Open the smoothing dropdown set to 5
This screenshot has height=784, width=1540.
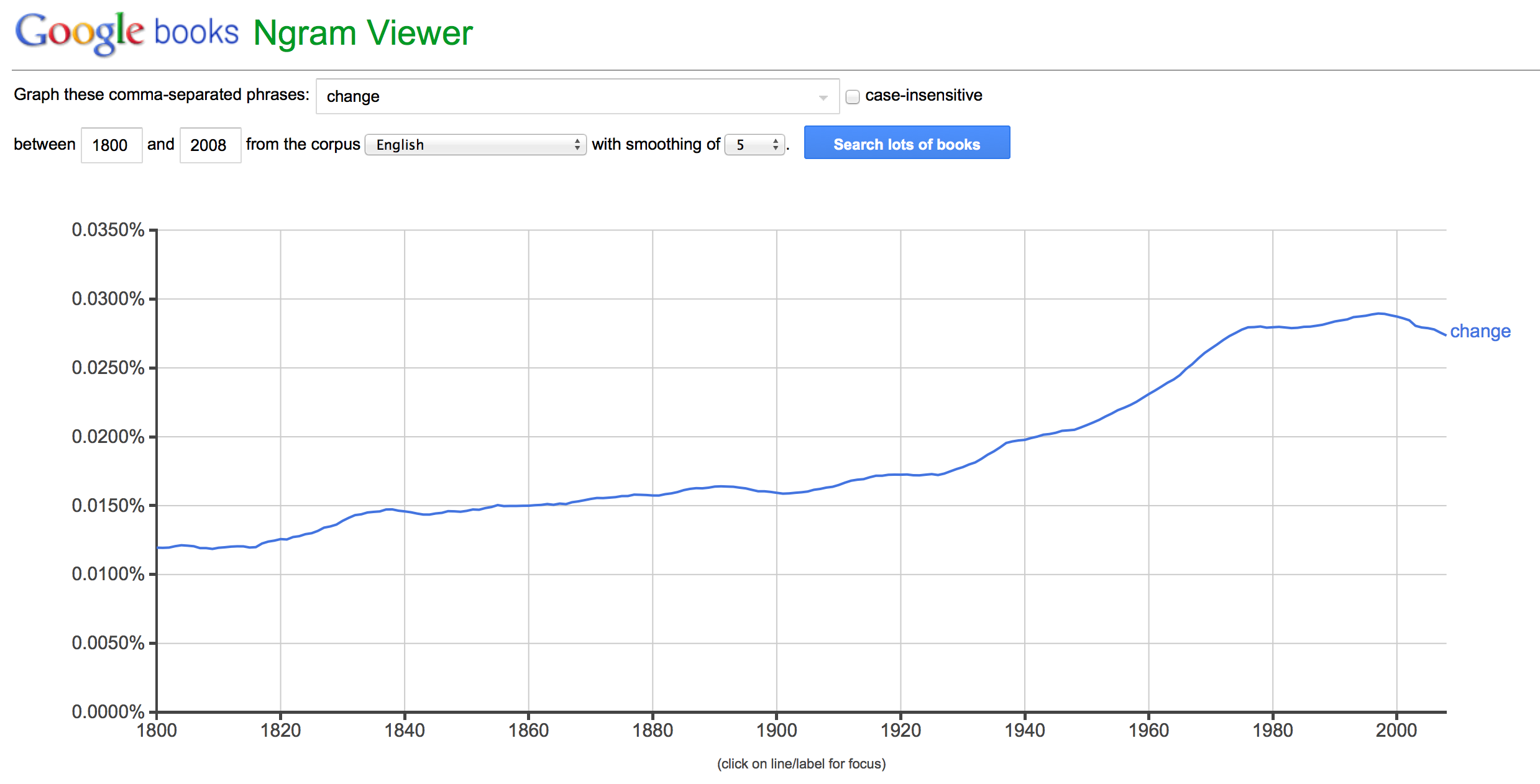coord(755,145)
